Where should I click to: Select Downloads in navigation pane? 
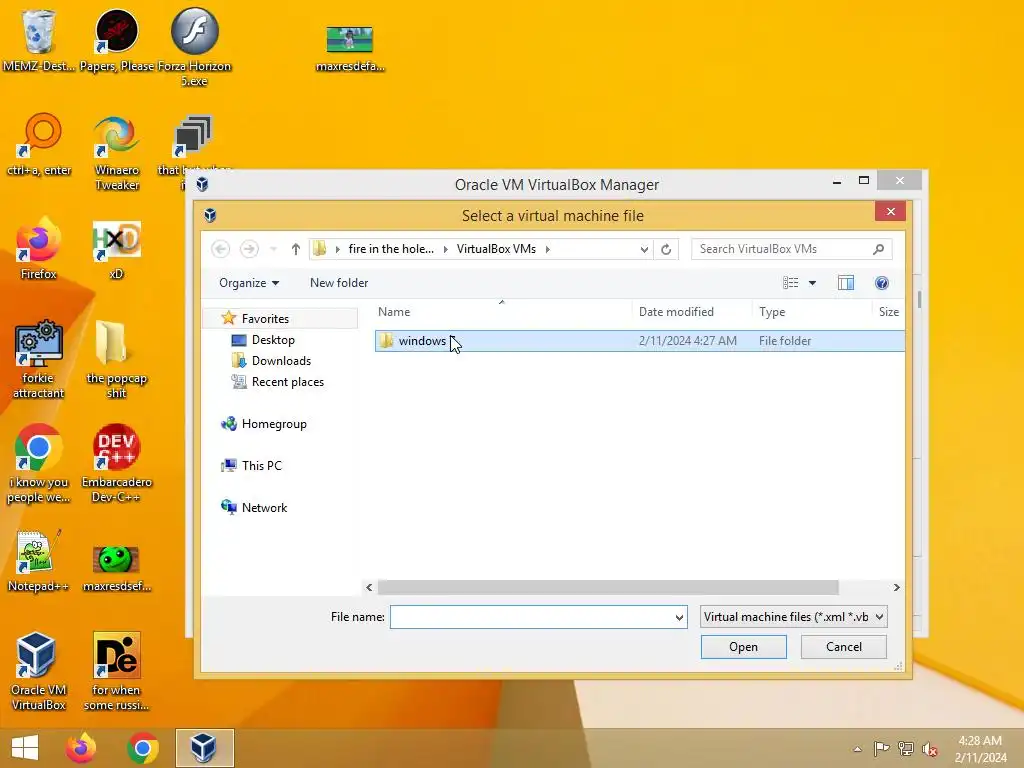[281, 360]
